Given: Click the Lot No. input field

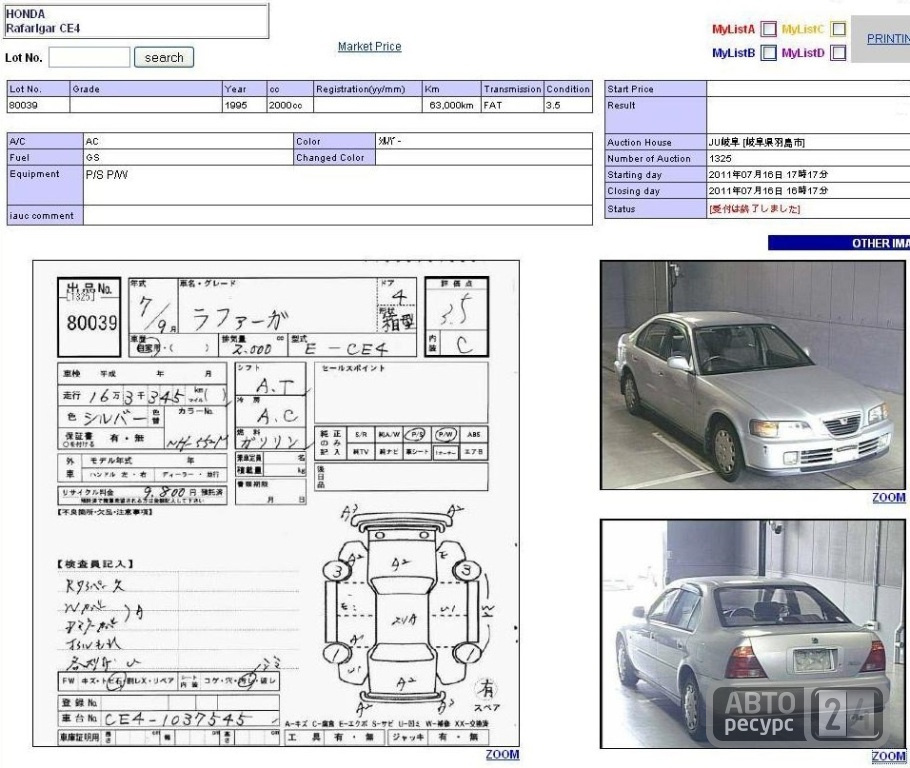Looking at the screenshot, I should [89, 57].
